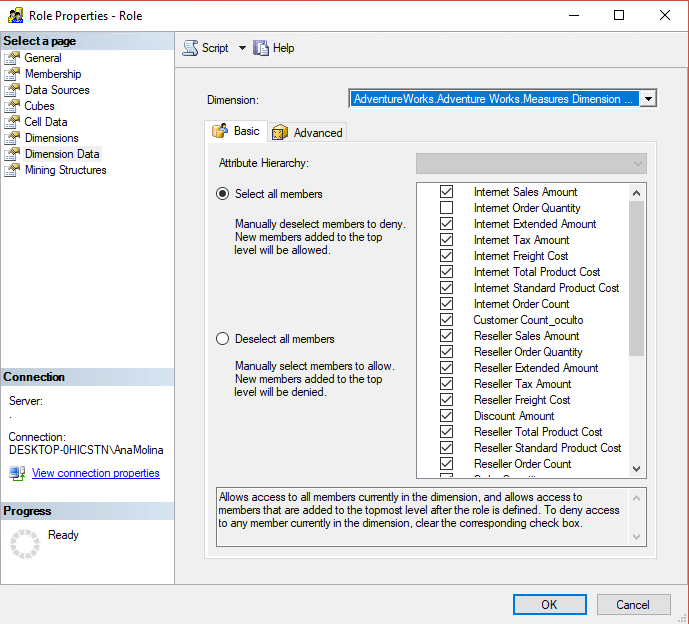Click the General page icon
Screen dimensions: 689x624
point(12,58)
